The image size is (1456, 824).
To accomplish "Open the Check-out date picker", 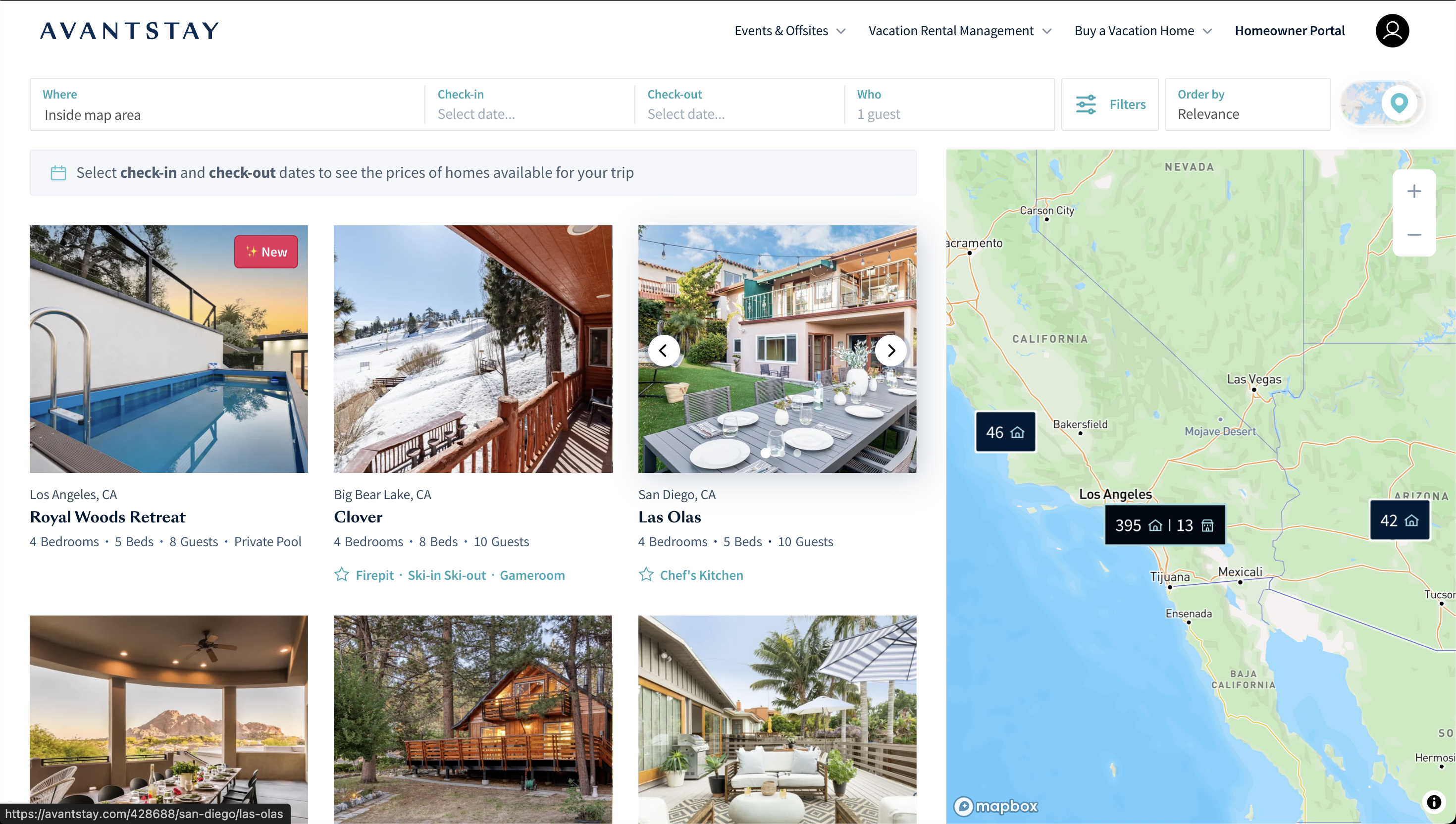I will (739, 104).
